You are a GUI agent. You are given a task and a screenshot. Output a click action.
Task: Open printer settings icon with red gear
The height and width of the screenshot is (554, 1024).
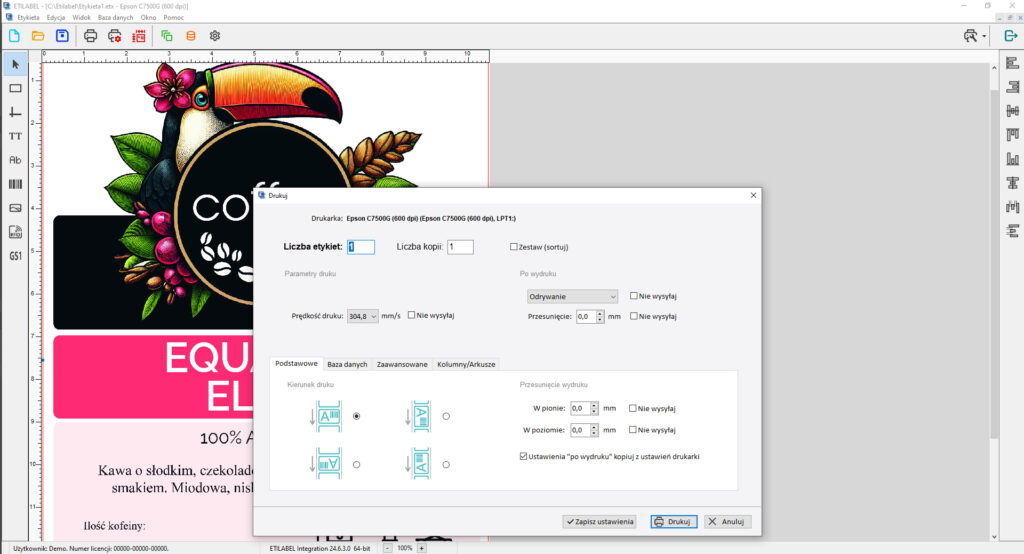[114, 36]
